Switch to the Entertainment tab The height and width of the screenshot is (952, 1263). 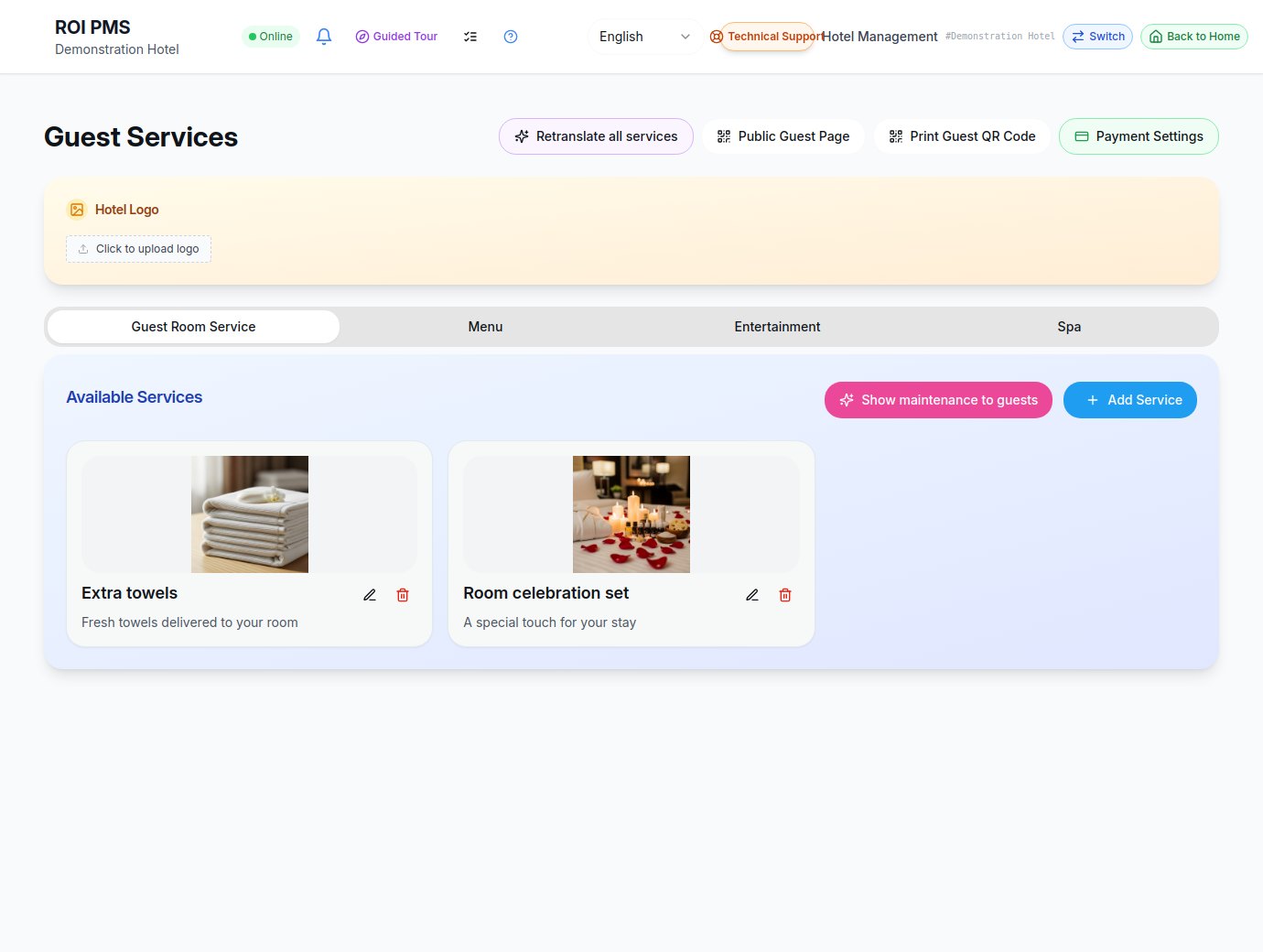tap(777, 327)
